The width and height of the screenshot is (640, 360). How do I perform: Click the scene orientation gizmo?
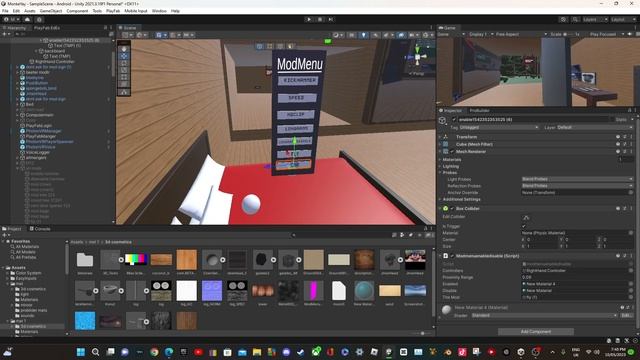417,58
